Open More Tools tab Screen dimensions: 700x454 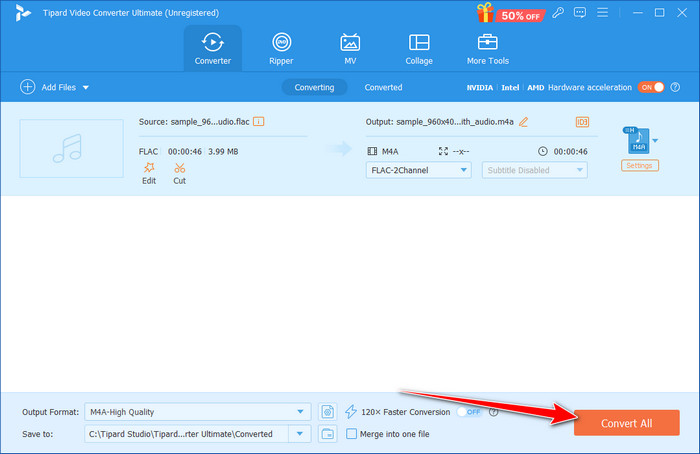click(x=488, y=48)
